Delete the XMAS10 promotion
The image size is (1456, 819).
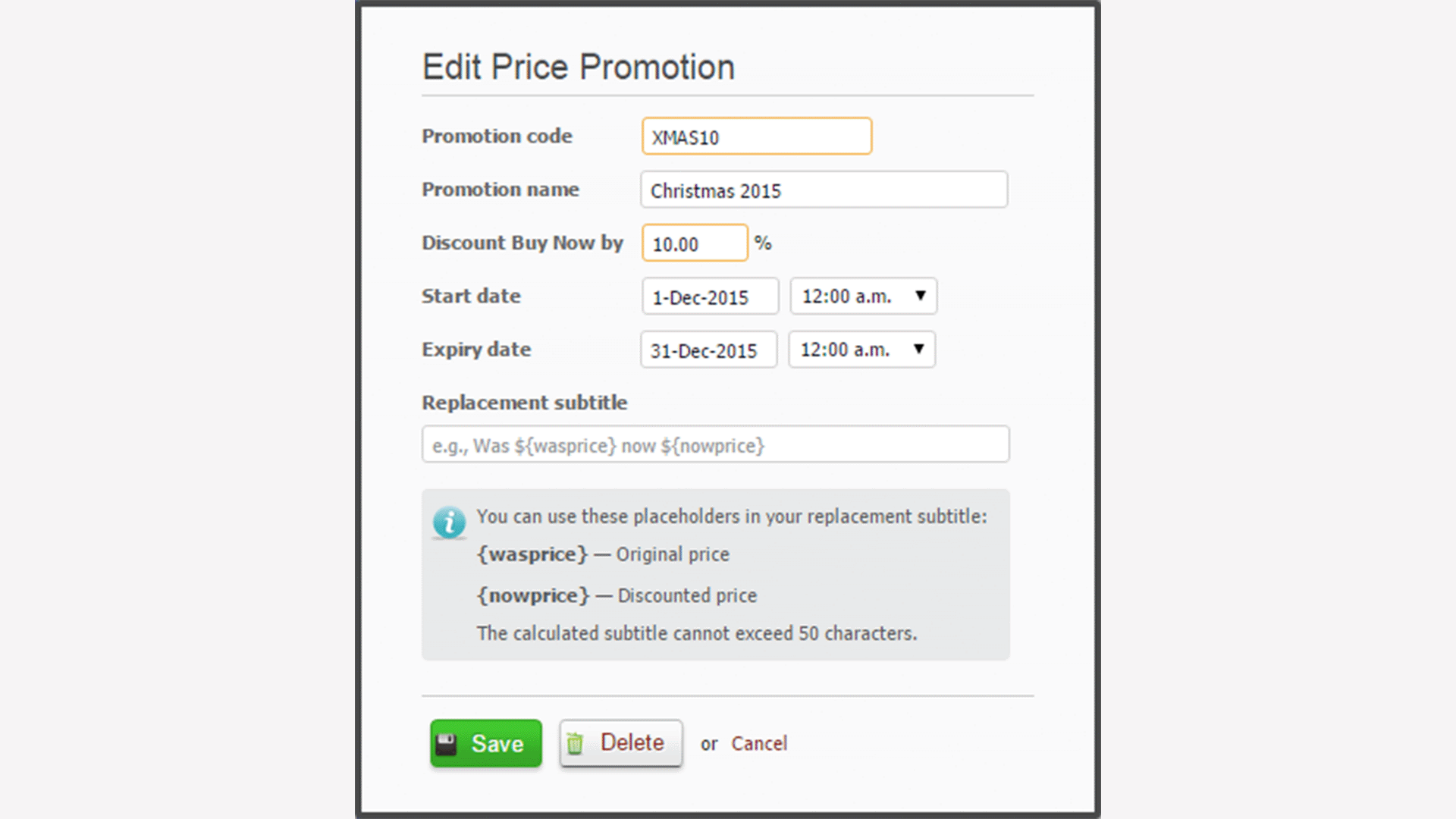coord(621,743)
